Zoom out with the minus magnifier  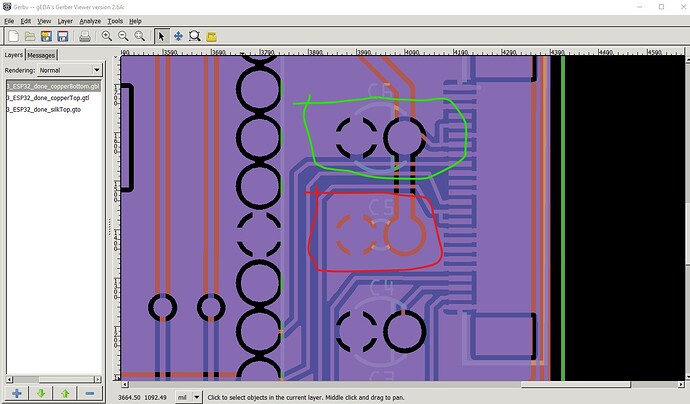click(123, 36)
